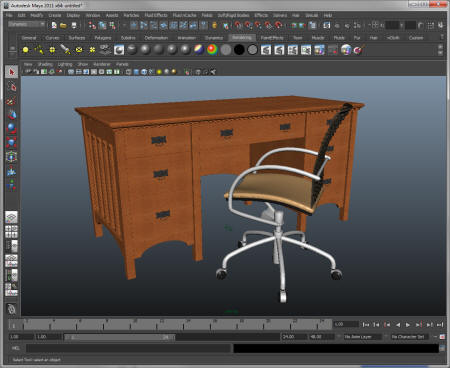This screenshot has height=368, width=450.
Task: Choose the Scale tool in toolbox
Action: (12, 143)
